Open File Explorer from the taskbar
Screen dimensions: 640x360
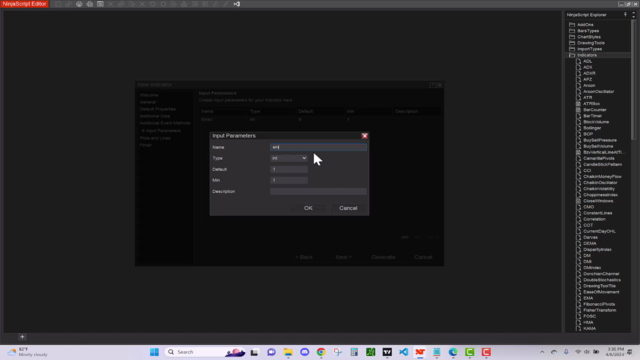(x=288, y=352)
